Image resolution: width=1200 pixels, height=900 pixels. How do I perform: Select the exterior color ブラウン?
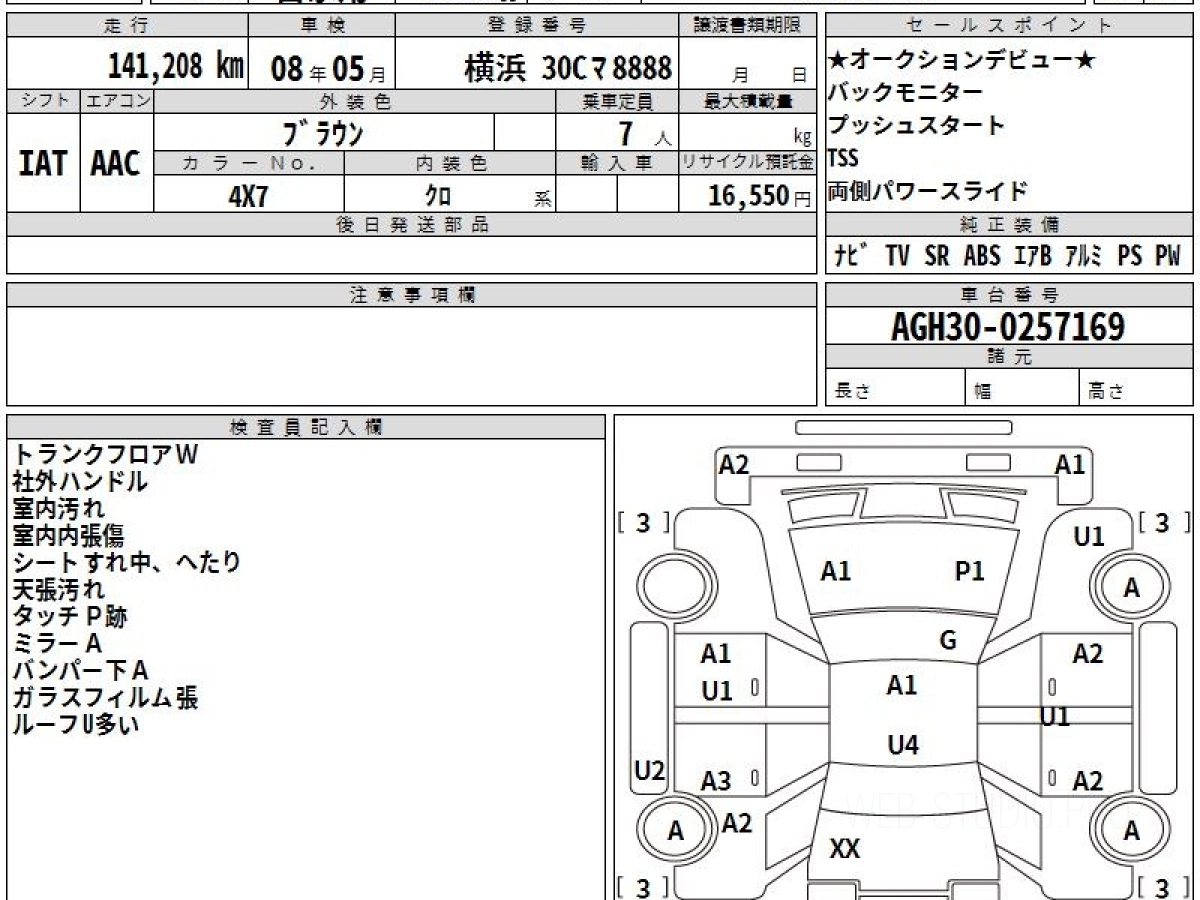(x=322, y=132)
